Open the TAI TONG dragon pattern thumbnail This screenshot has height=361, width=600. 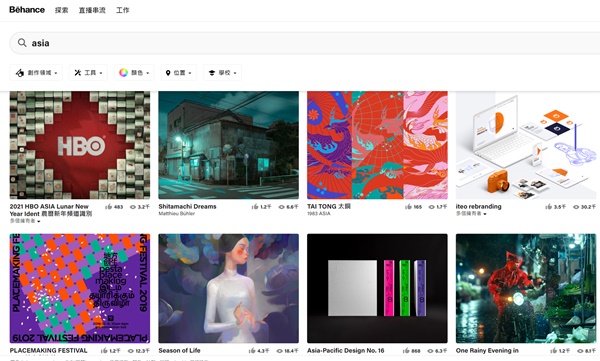377,145
